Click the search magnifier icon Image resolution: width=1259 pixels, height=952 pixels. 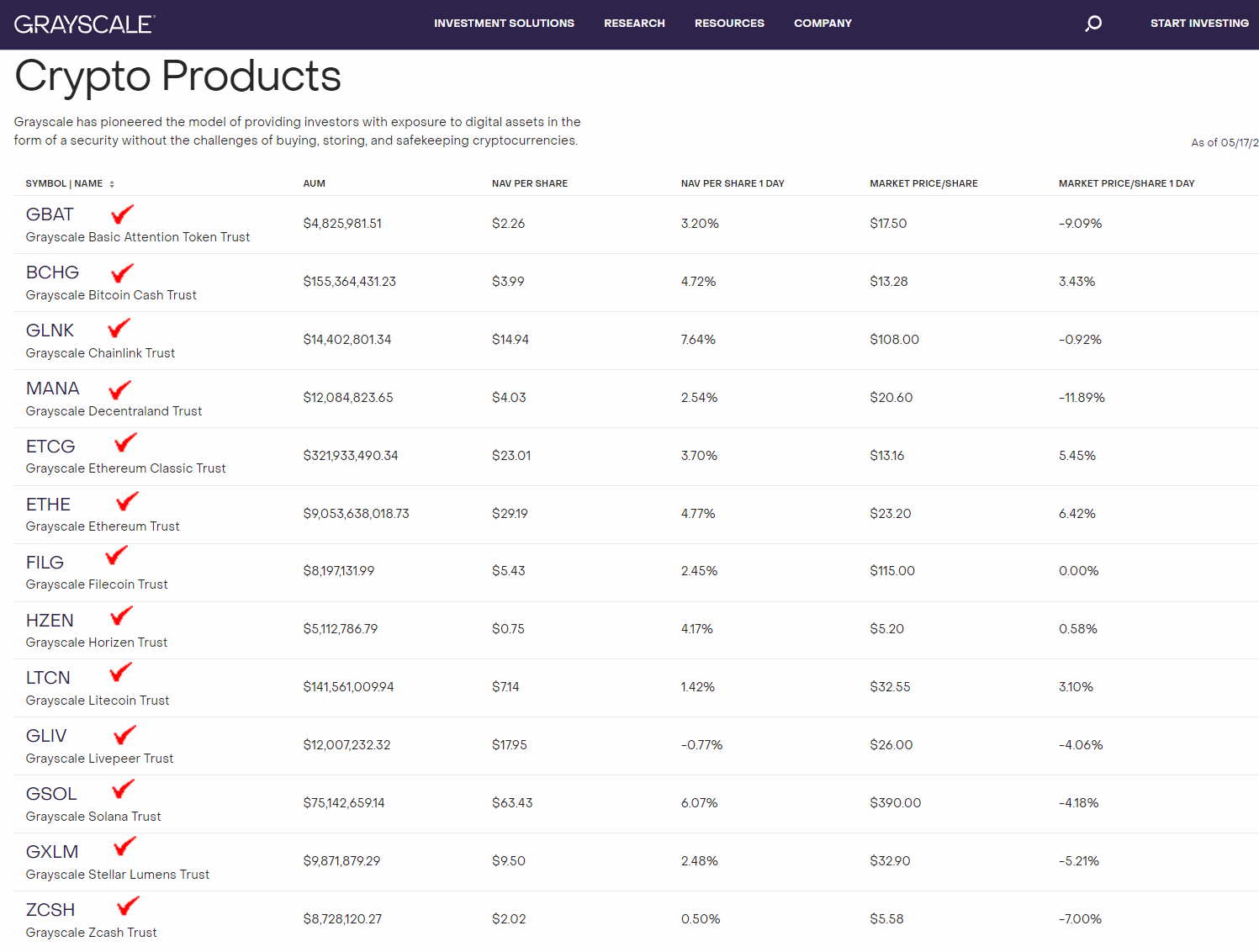[1092, 24]
